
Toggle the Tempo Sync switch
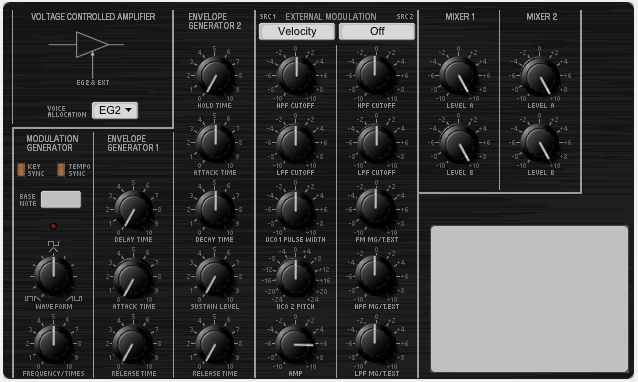pyautogui.click(x=61, y=170)
